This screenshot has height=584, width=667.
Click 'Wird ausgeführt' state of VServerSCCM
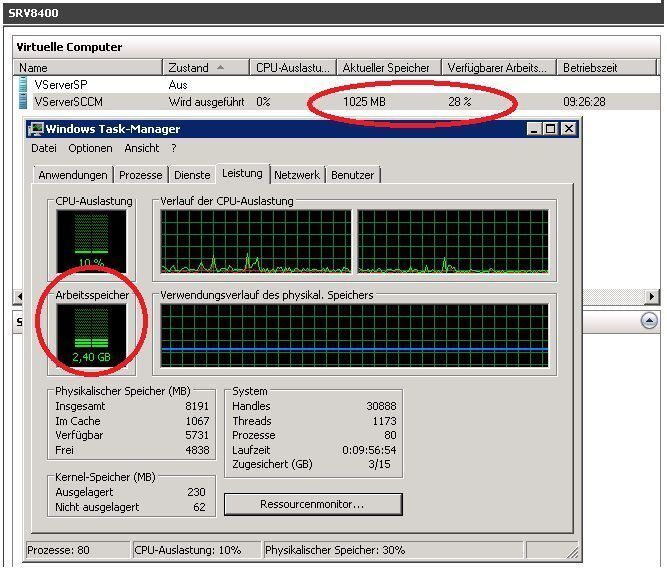[x=207, y=102]
